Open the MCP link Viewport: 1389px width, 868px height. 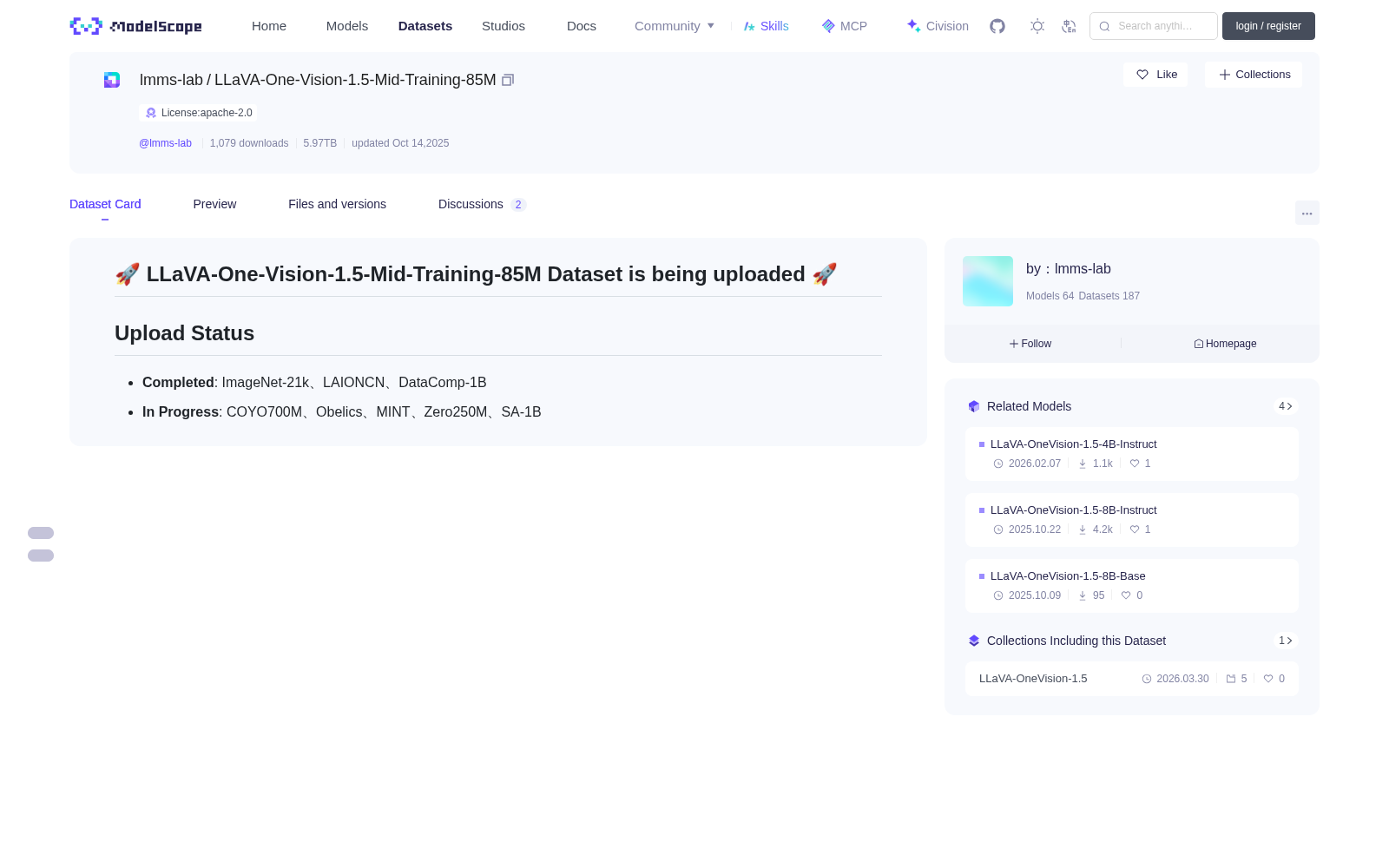tap(845, 26)
